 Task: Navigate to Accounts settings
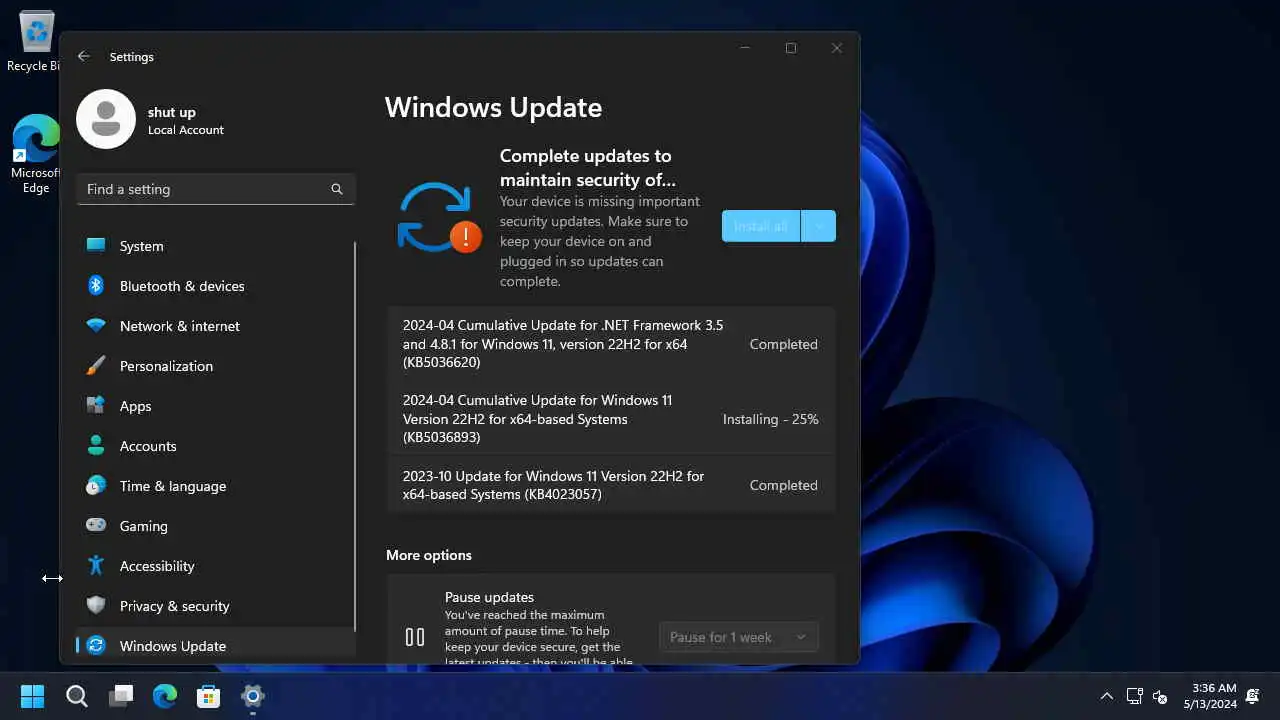[x=215, y=446]
